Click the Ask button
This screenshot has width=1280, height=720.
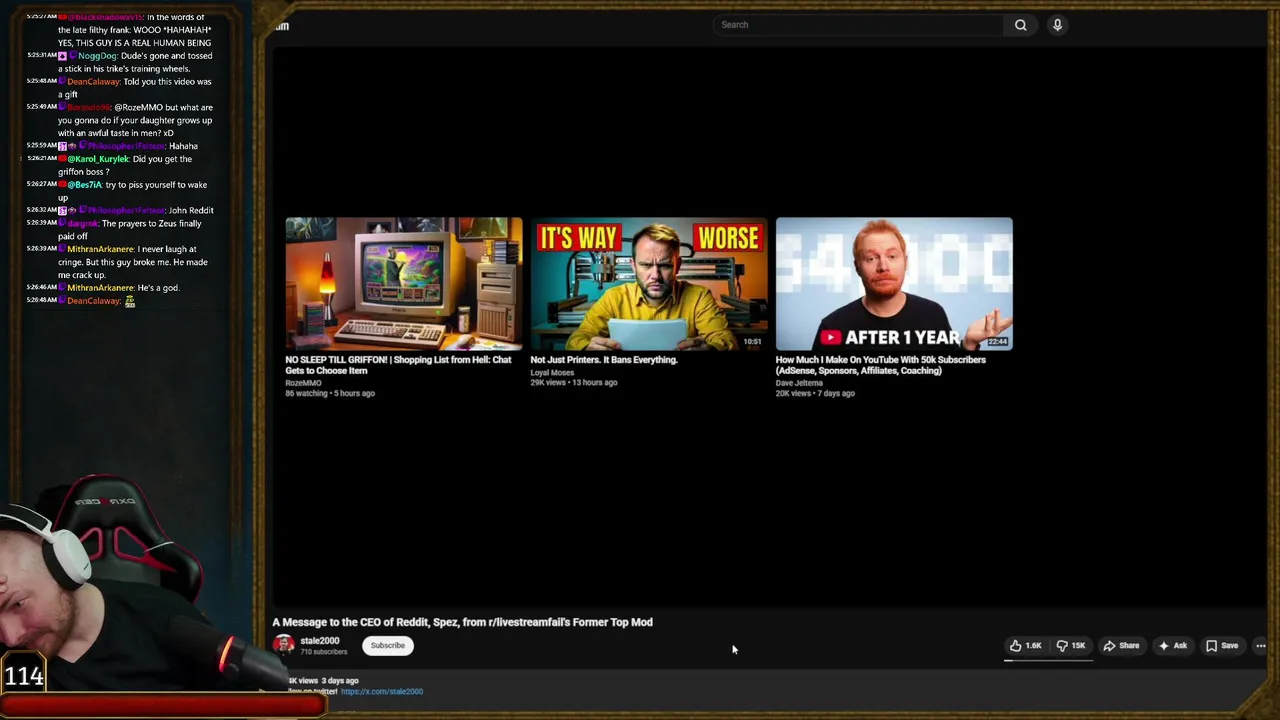(x=1172, y=646)
